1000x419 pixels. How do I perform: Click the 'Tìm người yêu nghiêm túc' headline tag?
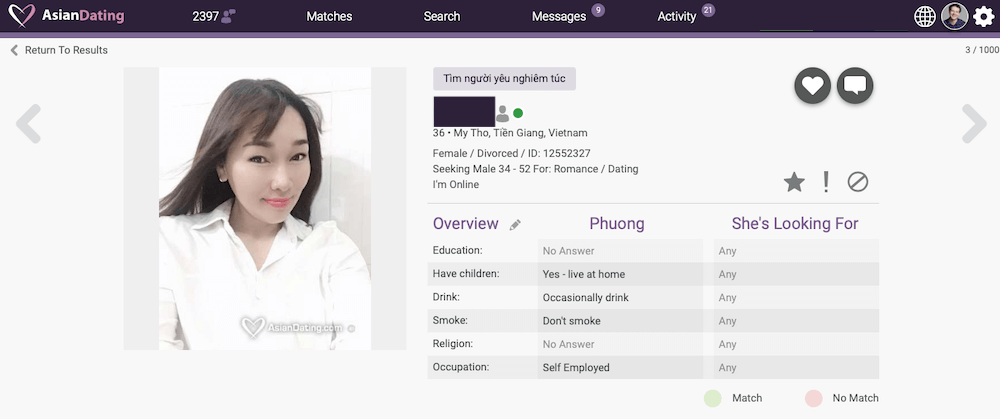click(504, 78)
